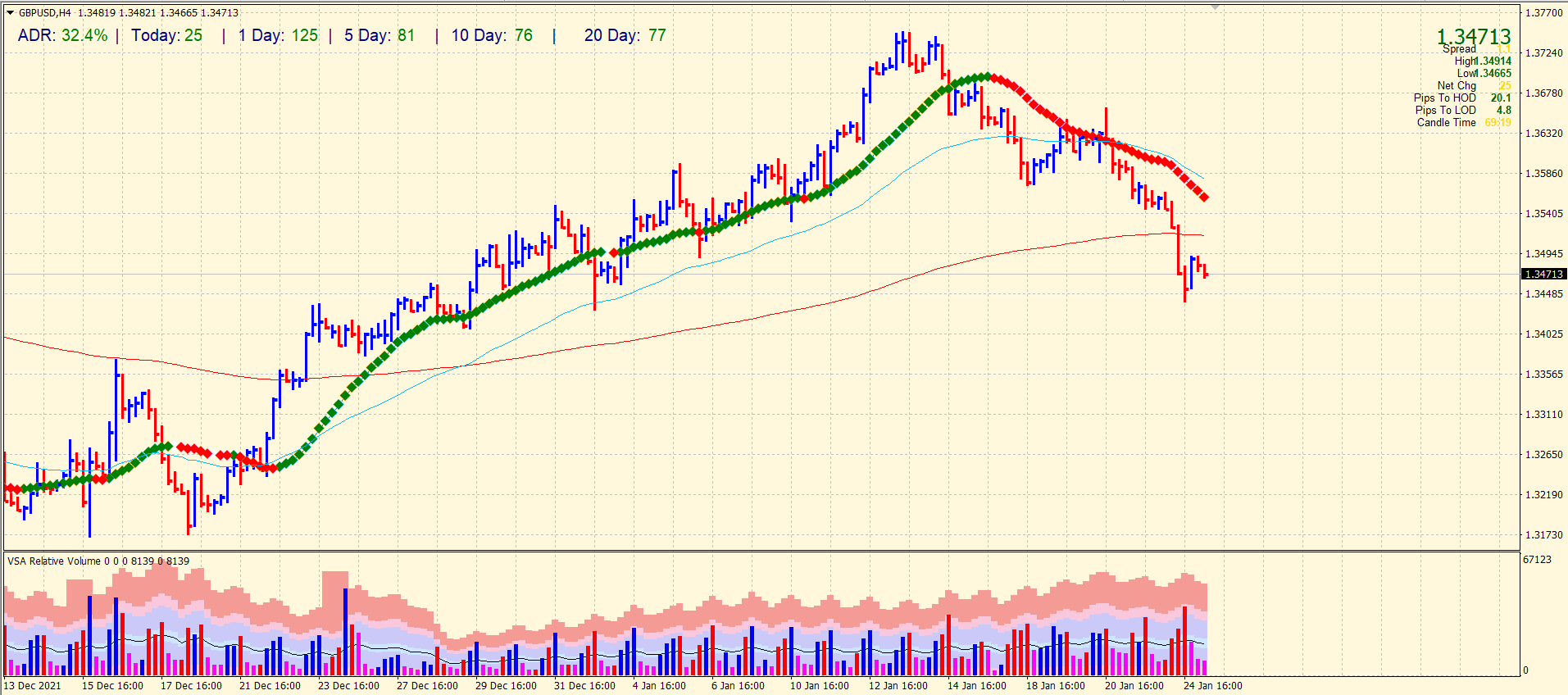Click the 23 Dec 16:00 time label
Screen dimensions: 1568x695
pyautogui.click(x=348, y=685)
